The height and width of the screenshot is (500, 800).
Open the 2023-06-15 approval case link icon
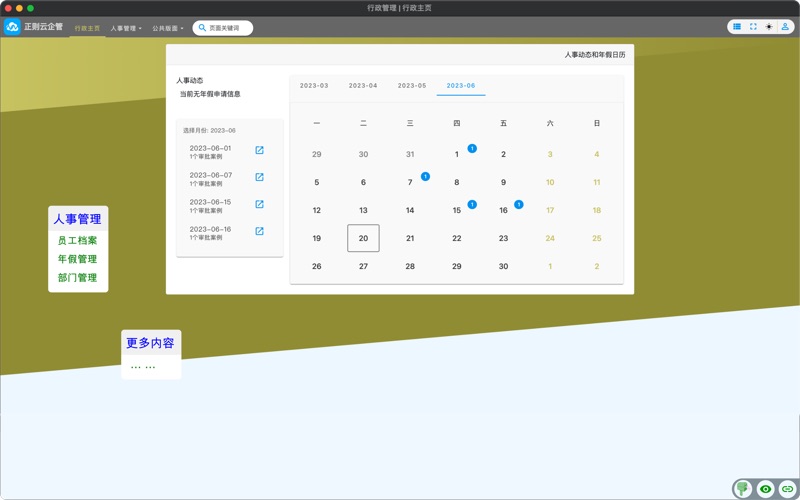(x=259, y=205)
